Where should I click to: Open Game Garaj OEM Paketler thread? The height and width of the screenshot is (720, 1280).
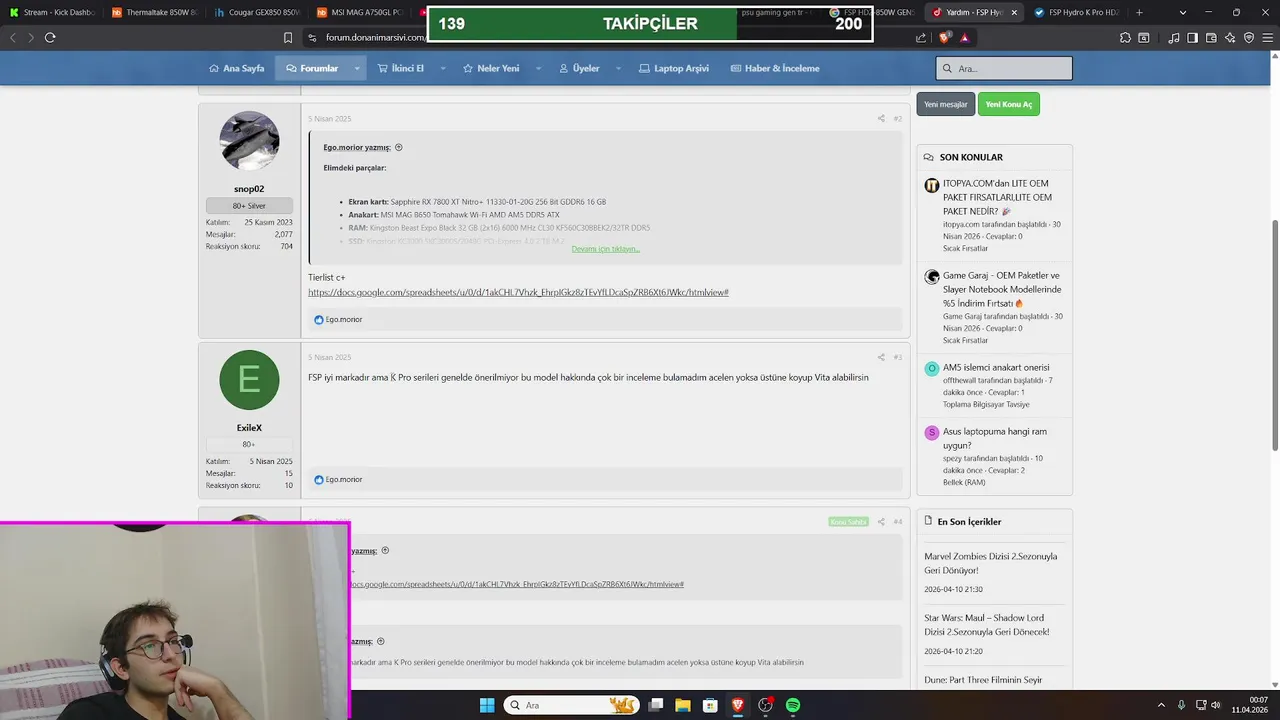1002,289
